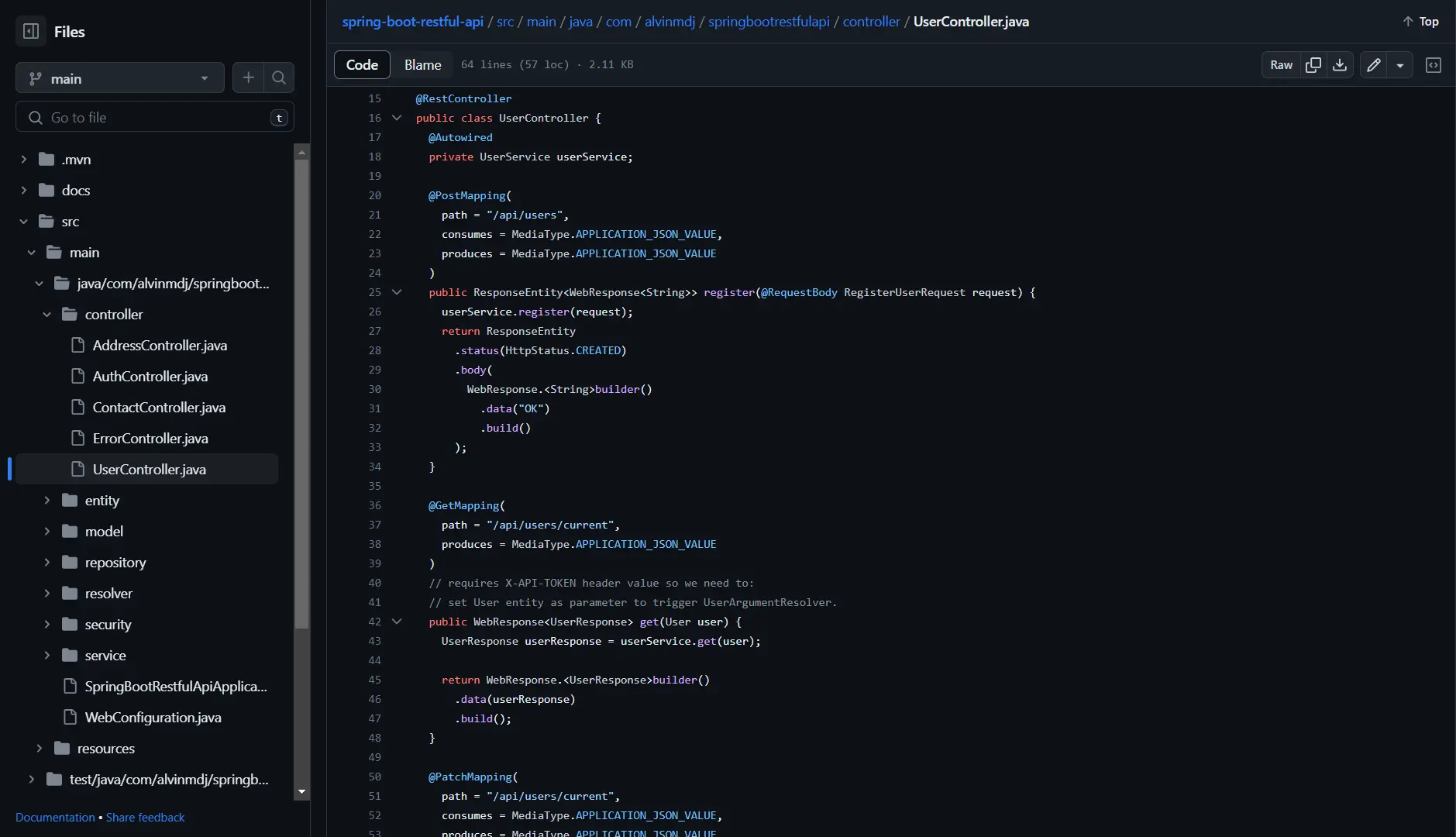Click the add file plus icon
1456x837 pixels.
[248, 77]
